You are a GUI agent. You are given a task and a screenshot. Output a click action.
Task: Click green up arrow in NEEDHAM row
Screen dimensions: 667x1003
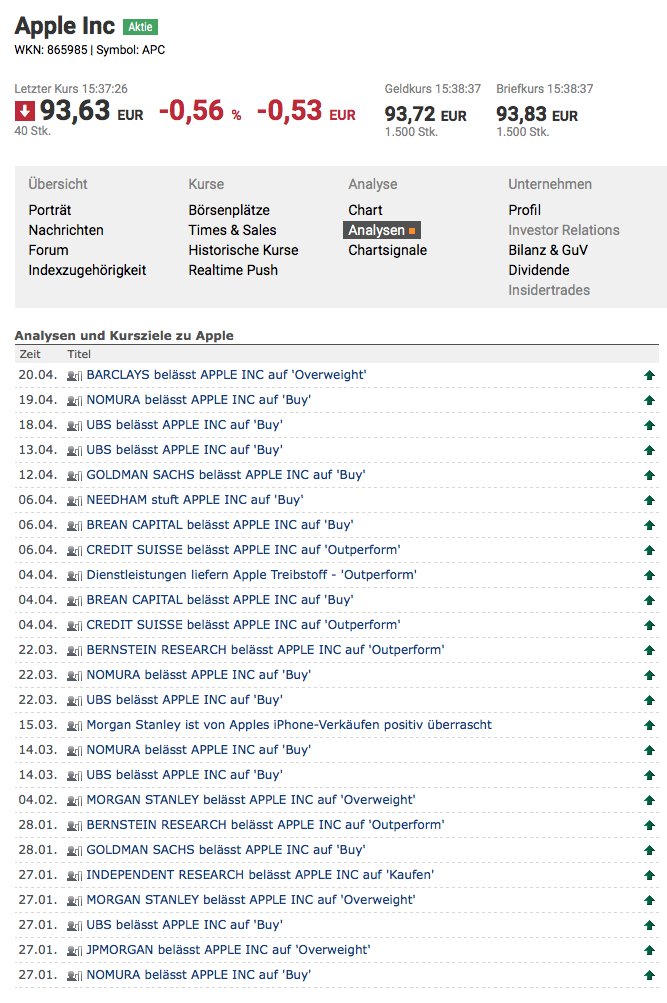click(x=649, y=500)
